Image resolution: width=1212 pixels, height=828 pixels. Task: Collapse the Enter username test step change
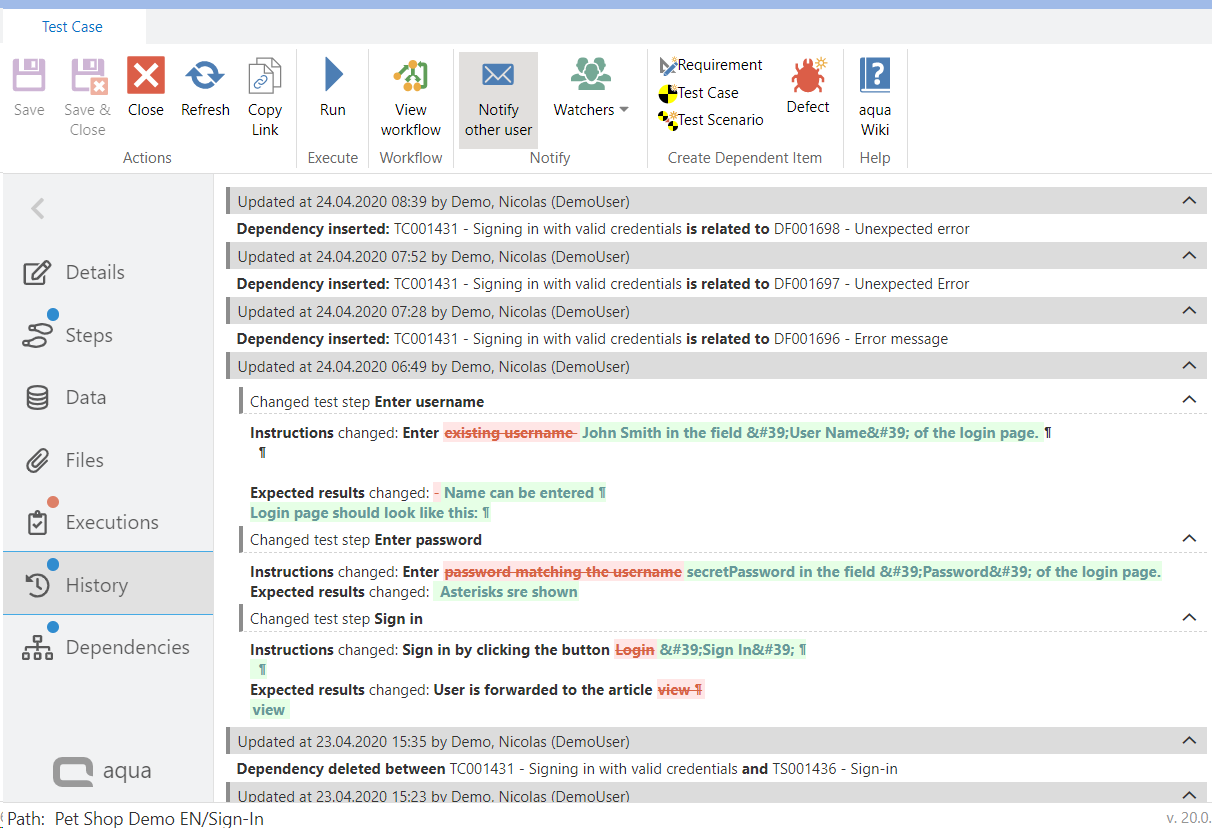(1189, 400)
